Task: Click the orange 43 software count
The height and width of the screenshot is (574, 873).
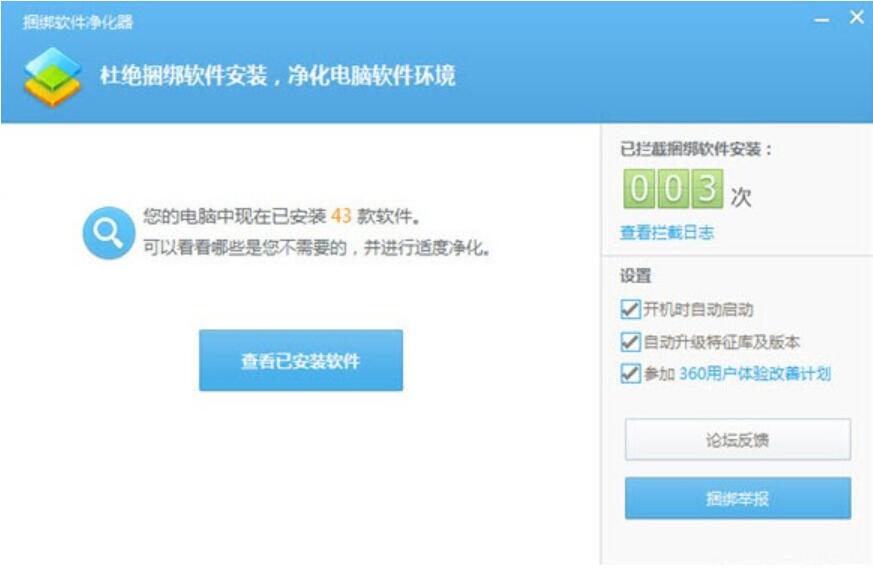Action: (x=341, y=215)
